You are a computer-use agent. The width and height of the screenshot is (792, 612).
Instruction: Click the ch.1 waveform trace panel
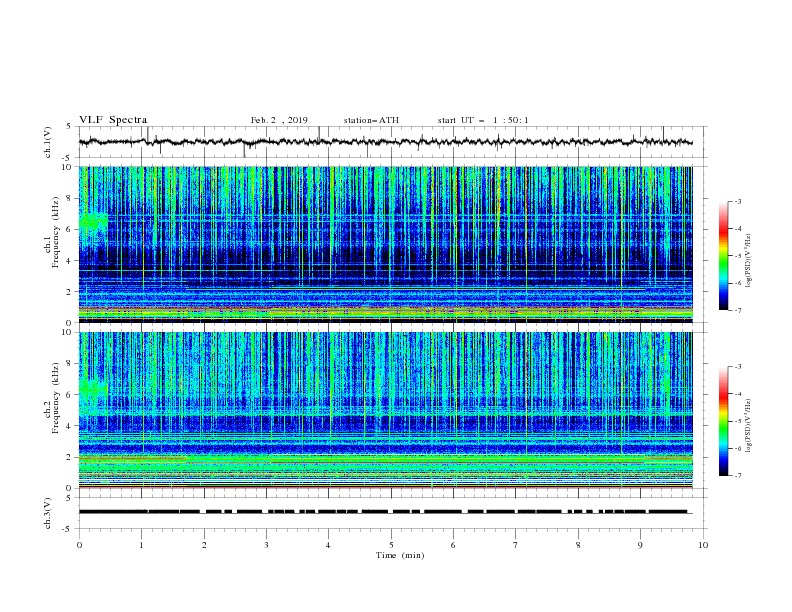pyautogui.click(x=393, y=142)
